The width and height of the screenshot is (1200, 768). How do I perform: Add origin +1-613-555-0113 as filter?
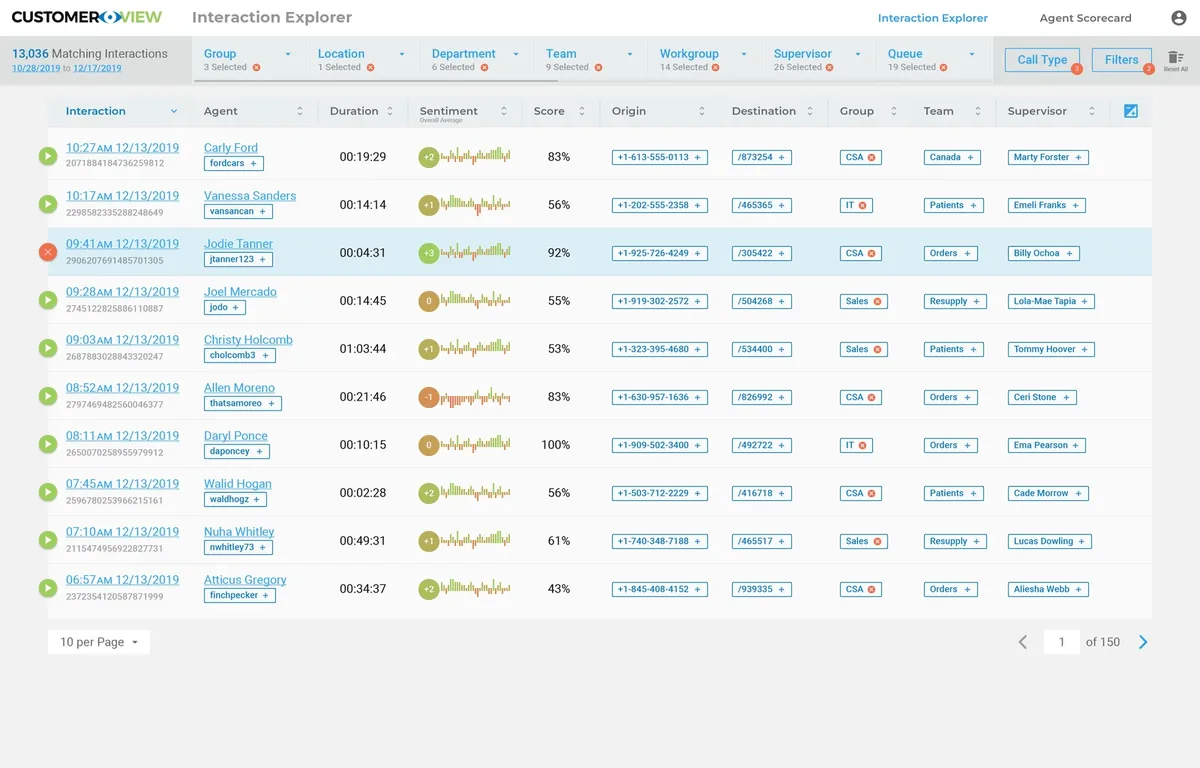660,157
